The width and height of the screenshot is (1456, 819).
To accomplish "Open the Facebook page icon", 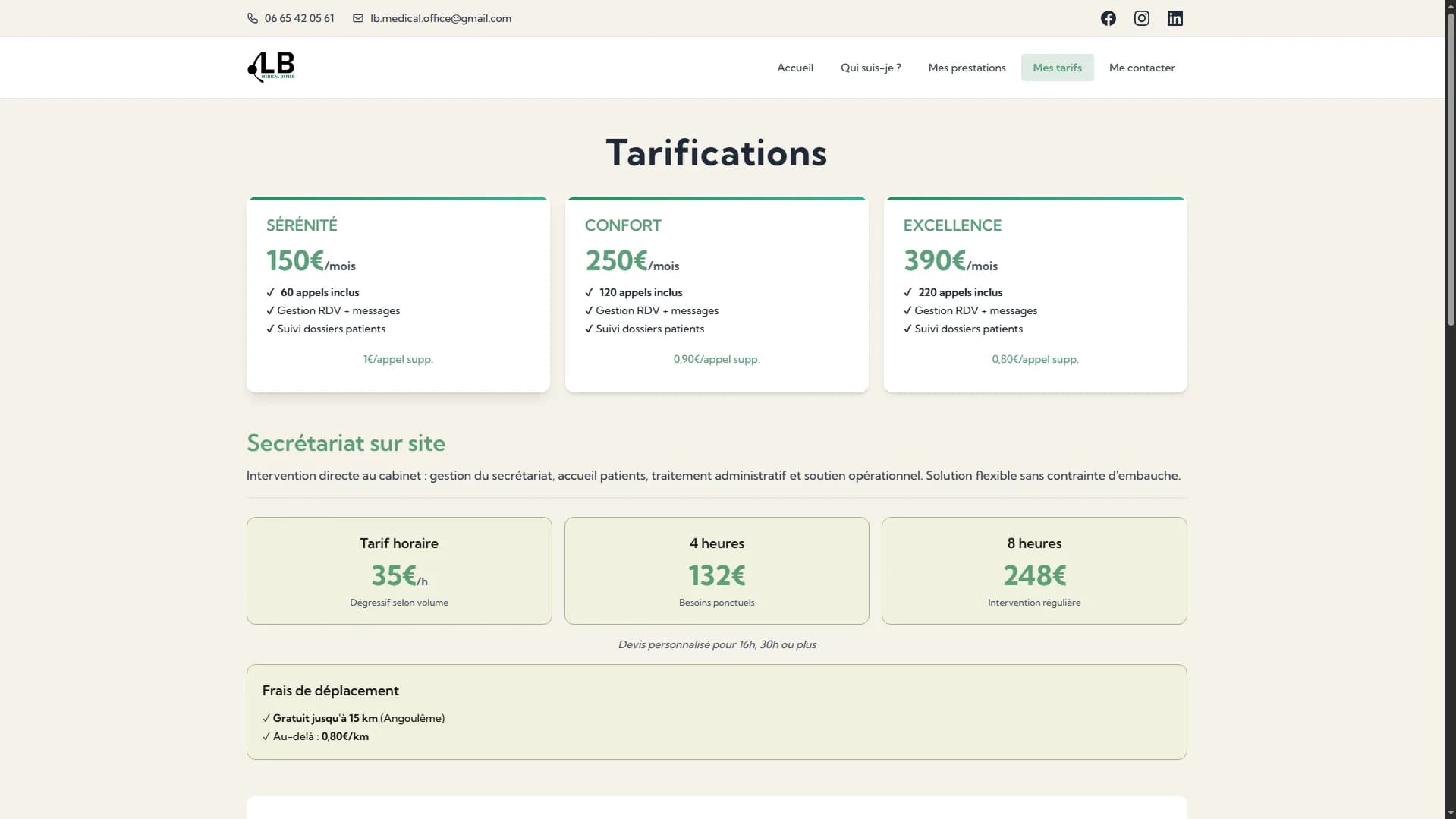I will (1109, 18).
